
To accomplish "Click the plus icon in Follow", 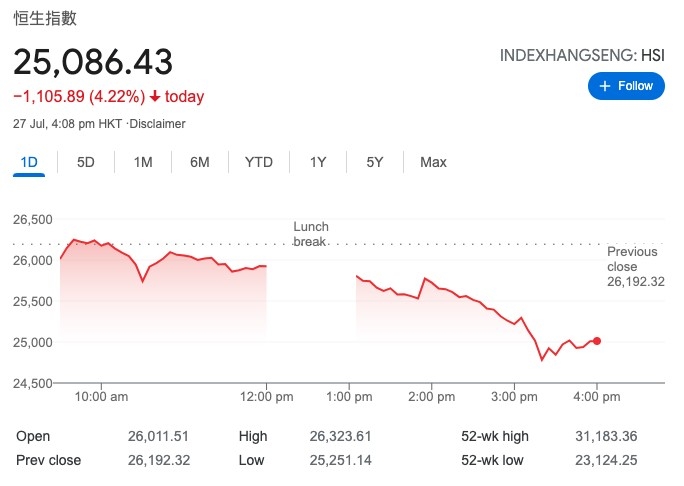I will [604, 86].
